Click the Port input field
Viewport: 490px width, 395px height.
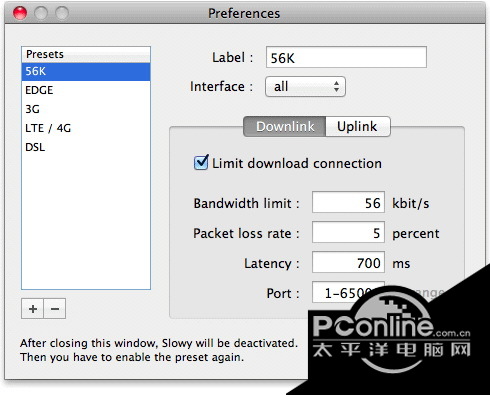[x=348, y=292]
